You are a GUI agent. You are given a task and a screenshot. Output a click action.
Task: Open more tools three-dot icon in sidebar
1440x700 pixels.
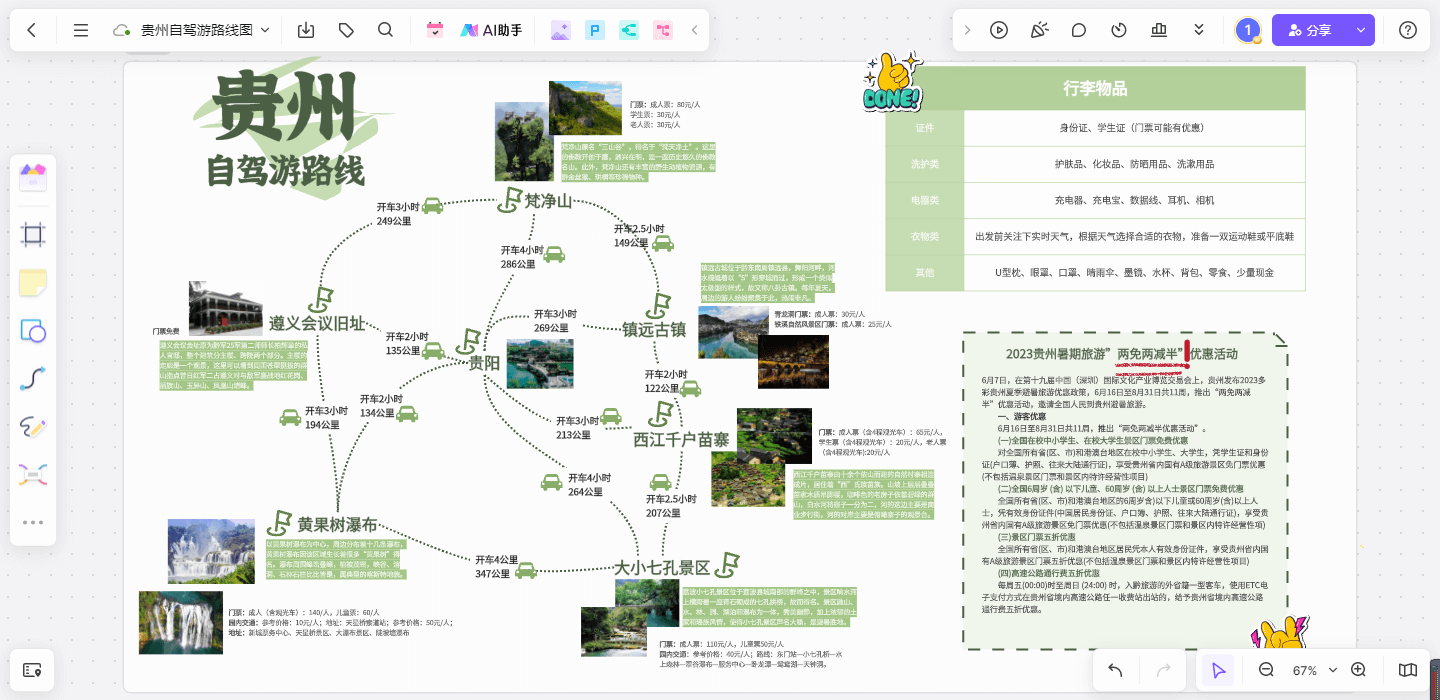point(33,522)
